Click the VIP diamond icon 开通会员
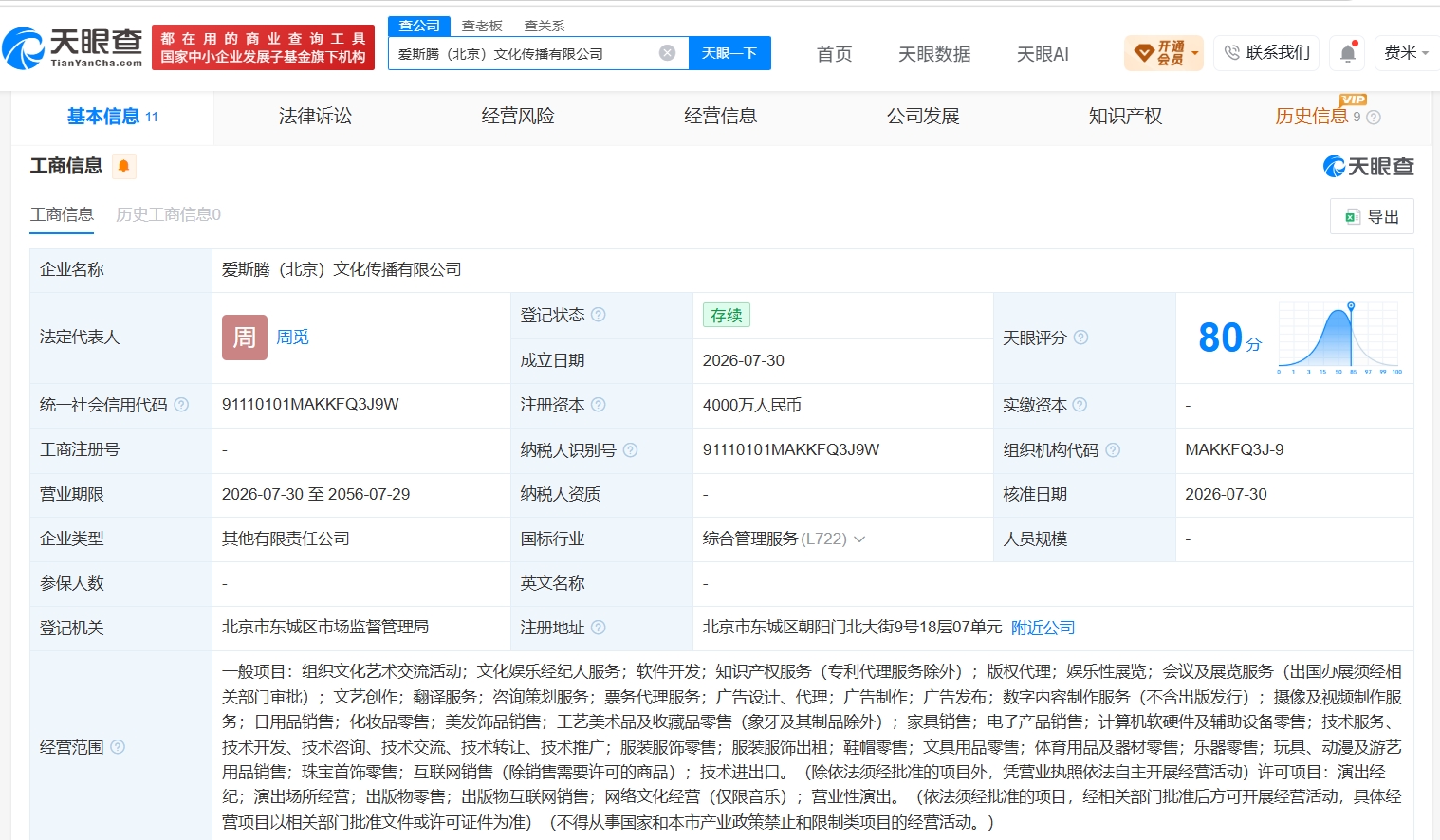Image resolution: width=1440 pixels, height=840 pixels. pos(1145,52)
